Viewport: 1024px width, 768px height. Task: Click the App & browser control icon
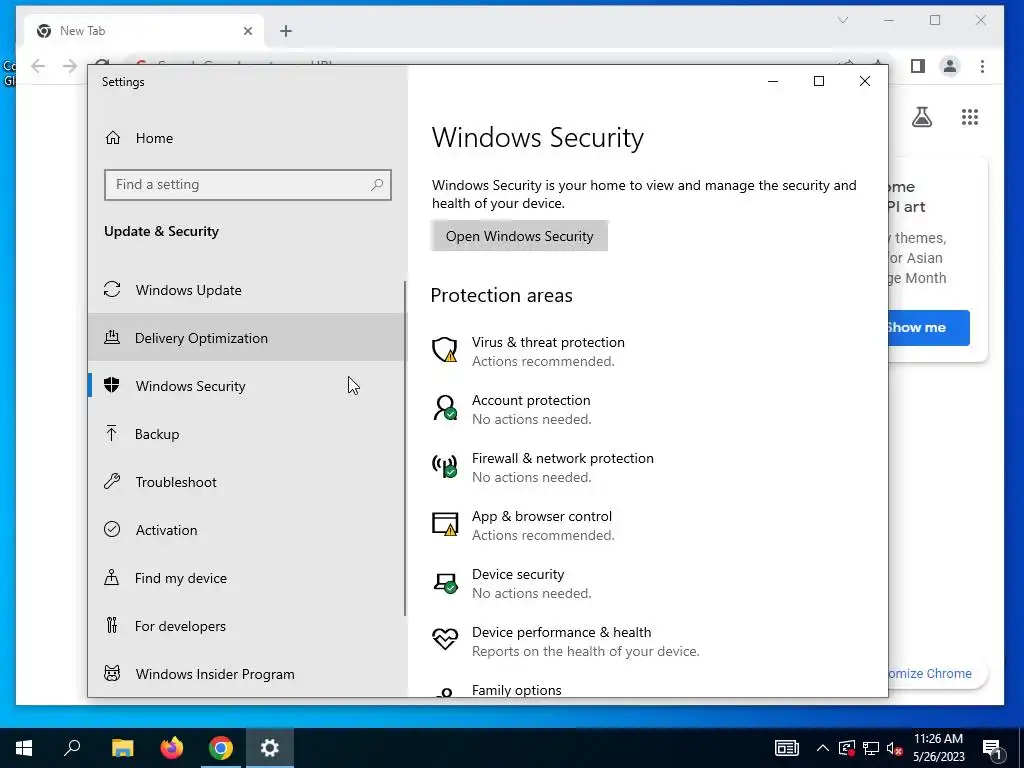(445, 524)
